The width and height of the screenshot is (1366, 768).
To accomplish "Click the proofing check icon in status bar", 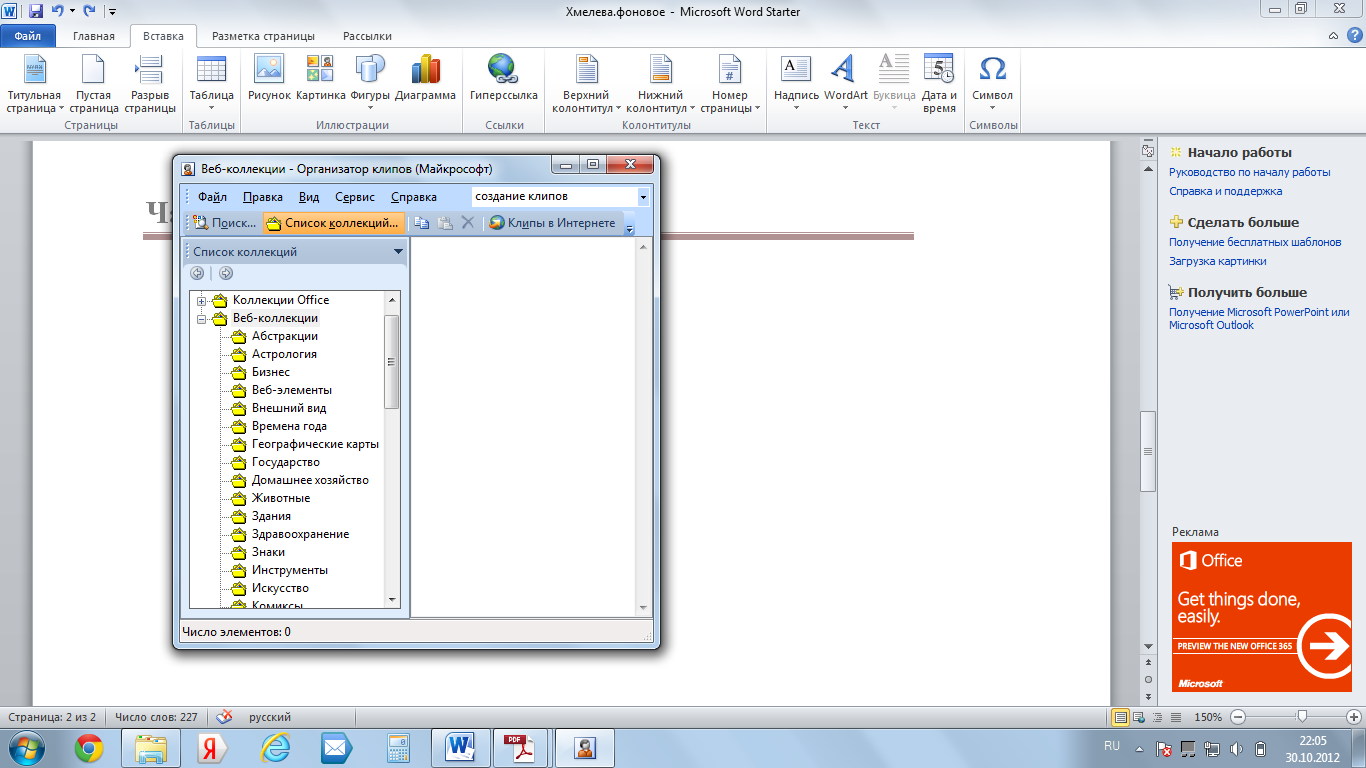I will tap(225, 717).
